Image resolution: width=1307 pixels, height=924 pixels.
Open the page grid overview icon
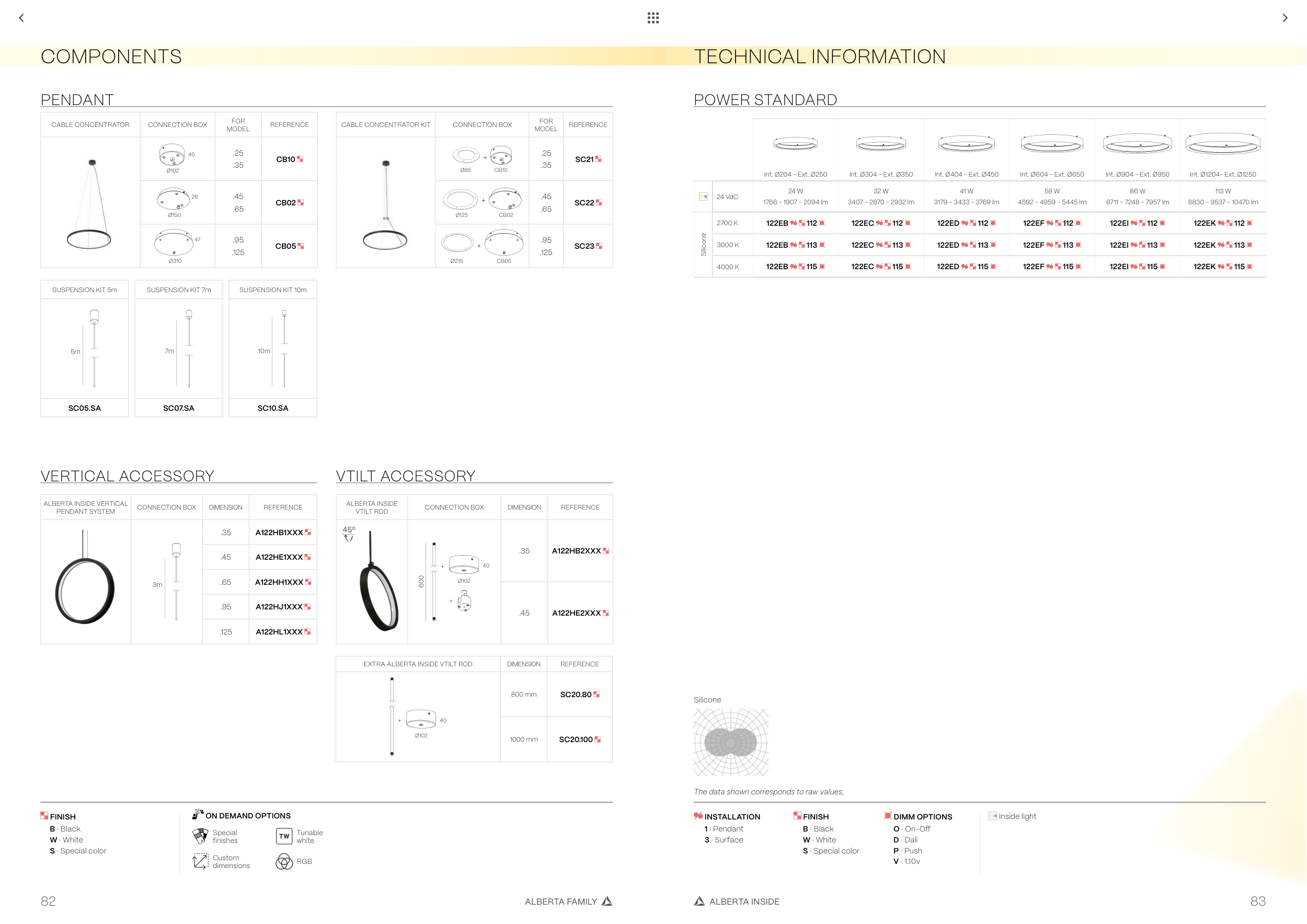653,18
